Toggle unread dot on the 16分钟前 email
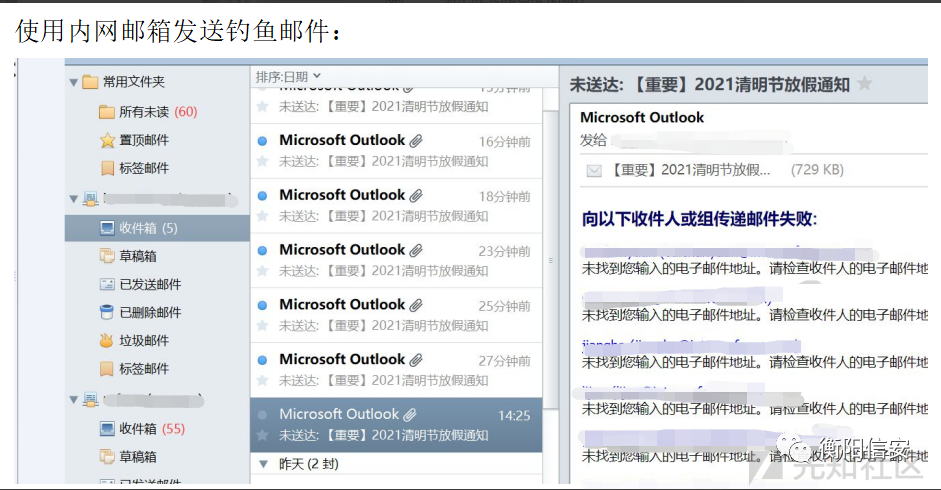 coord(262,141)
